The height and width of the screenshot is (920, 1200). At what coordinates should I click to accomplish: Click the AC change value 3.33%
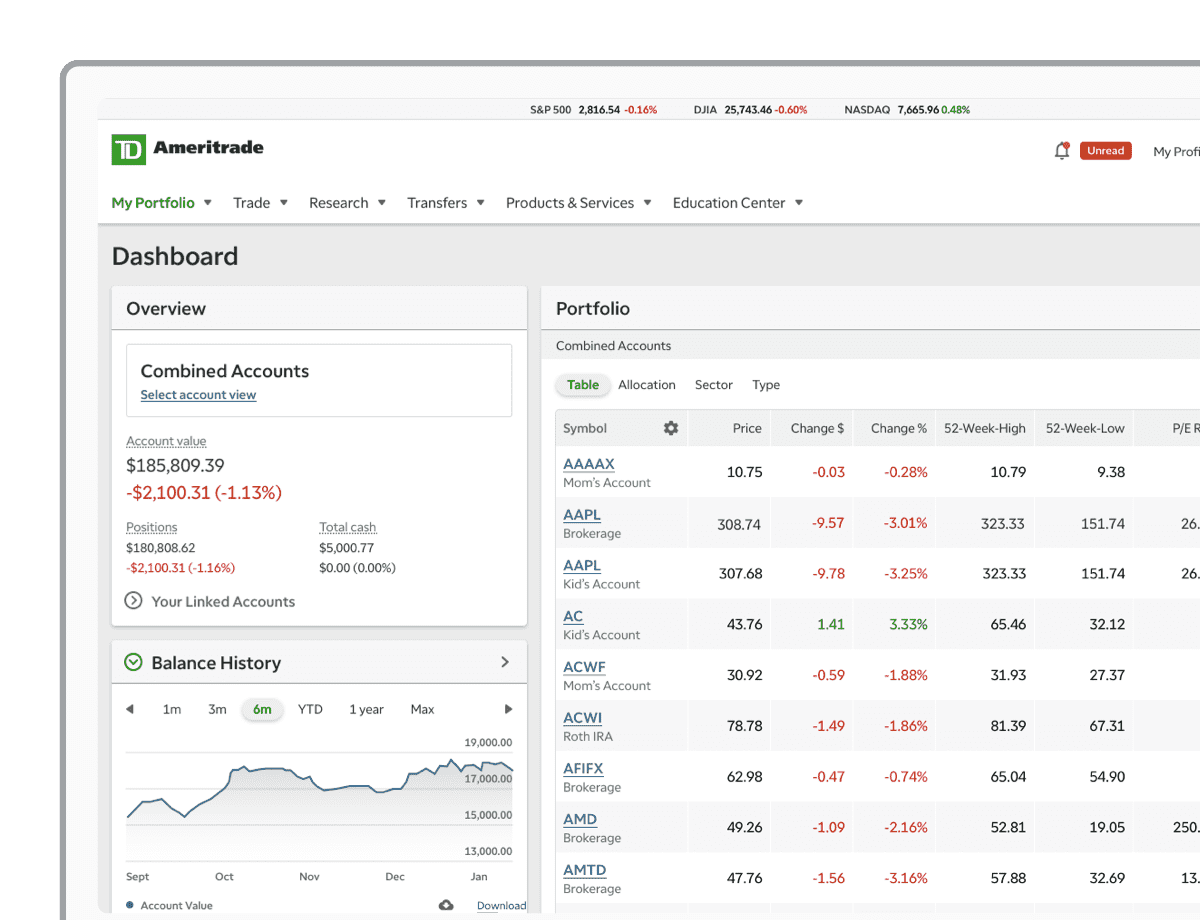coord(908,624)
